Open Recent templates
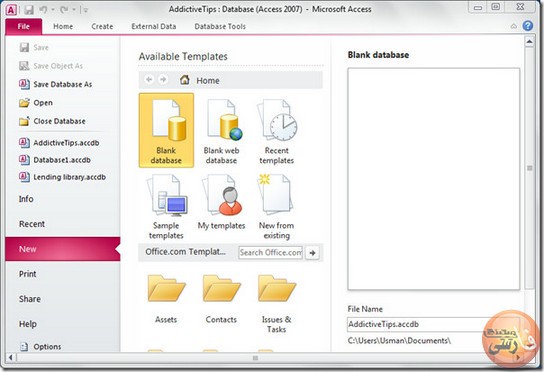Image resolution: width=544 pixels, height=372 pixels. (x=277, y=130)
